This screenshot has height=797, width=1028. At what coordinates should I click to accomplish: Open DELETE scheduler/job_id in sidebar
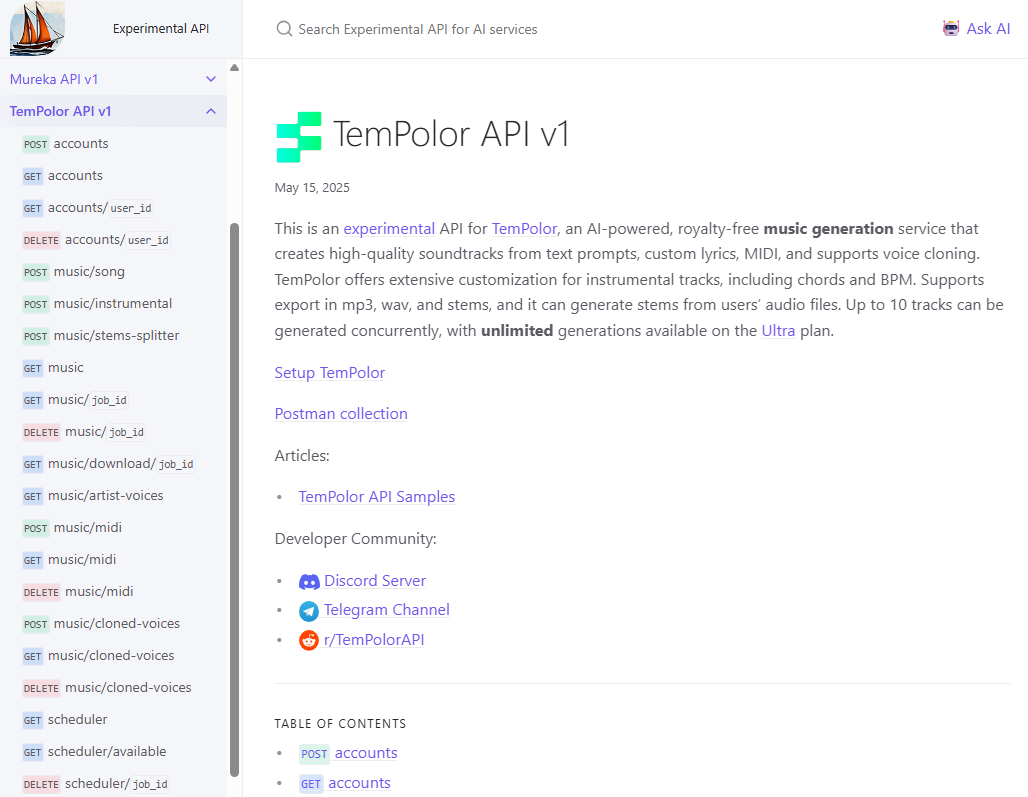click(96, 784)
